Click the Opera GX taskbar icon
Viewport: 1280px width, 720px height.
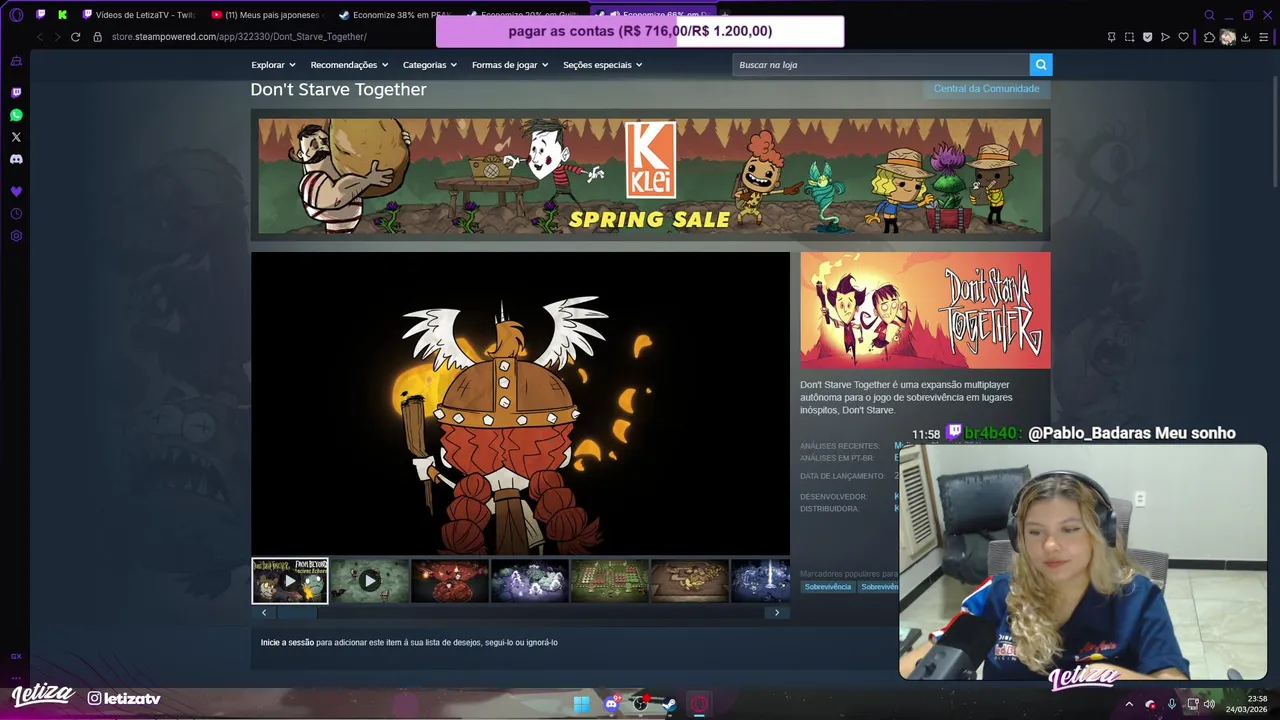[699, 704]
